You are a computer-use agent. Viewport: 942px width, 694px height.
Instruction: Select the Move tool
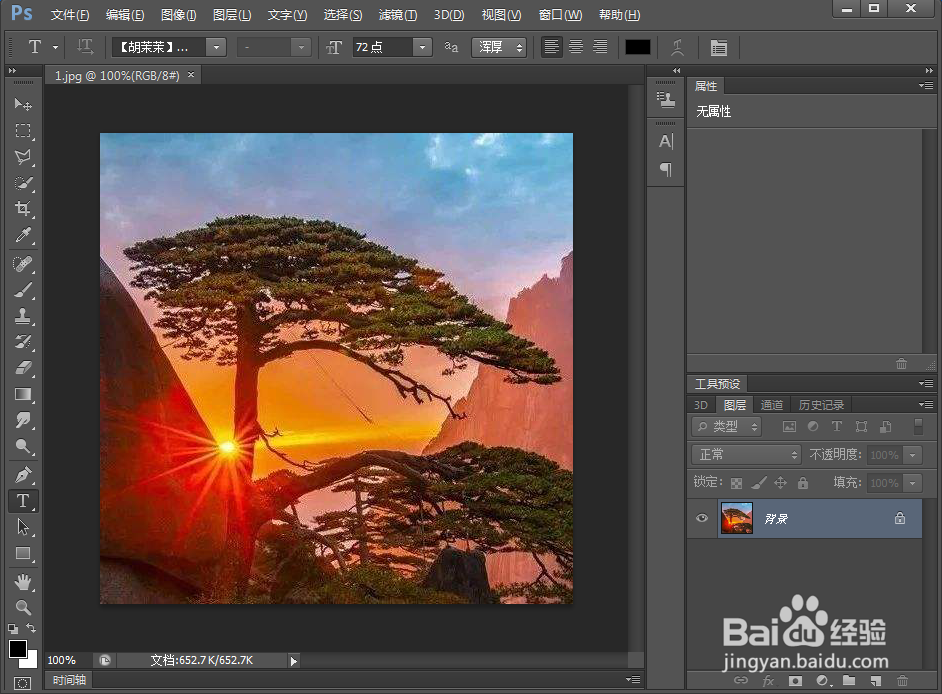pos(23,105)
